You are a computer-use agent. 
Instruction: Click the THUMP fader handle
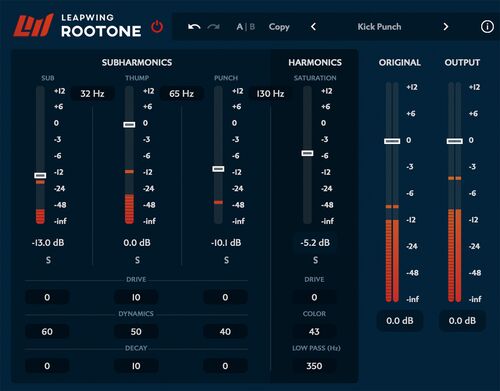[129, 125]
